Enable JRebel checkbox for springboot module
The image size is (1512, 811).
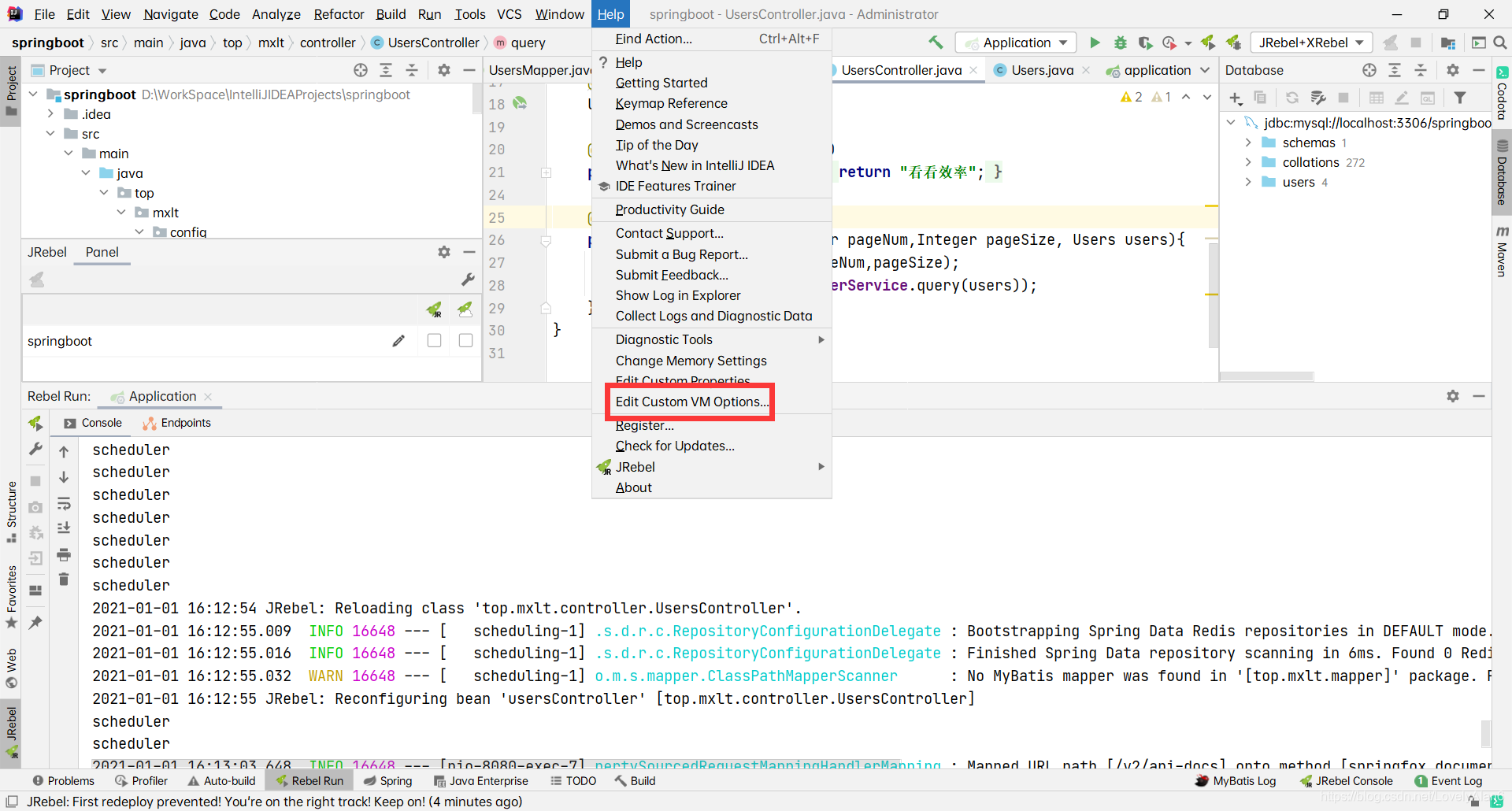(434, 340)
